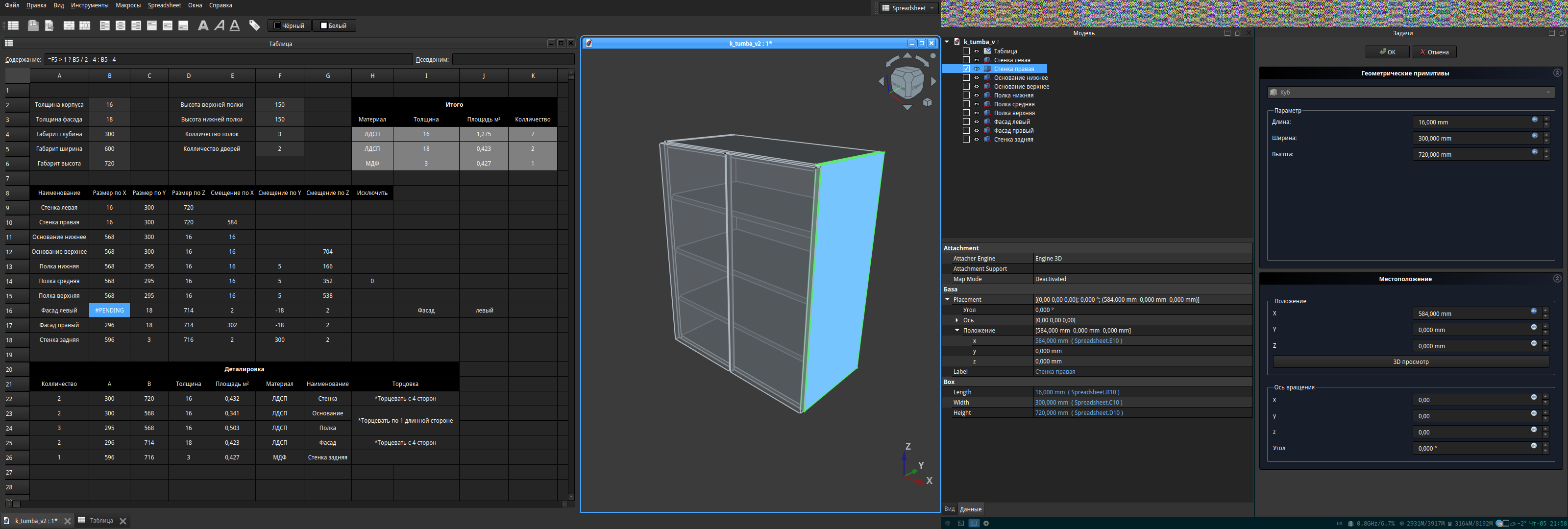
Task: Toggle underline text style
Action: tap(235, 25)
